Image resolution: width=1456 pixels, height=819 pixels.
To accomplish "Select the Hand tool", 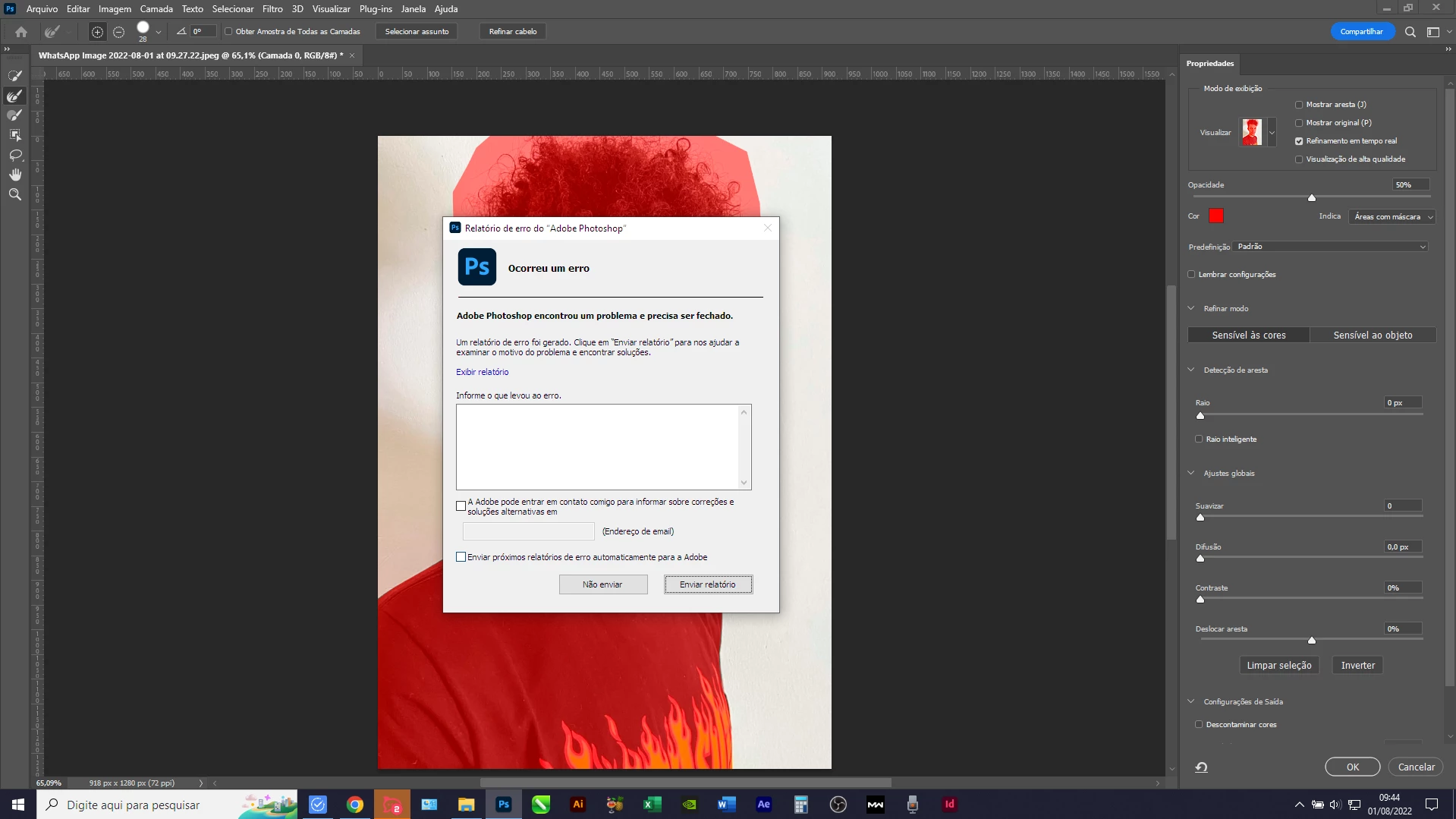I will (14, 175).
